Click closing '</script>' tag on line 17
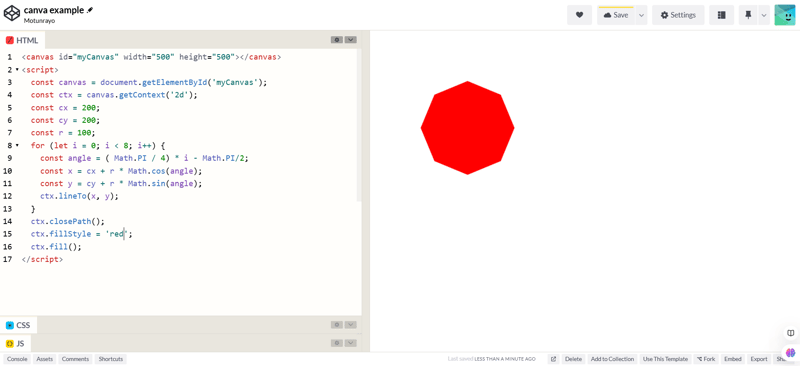Image resolution: width=800 pixels, height=366 pixels. pos(42,259)
